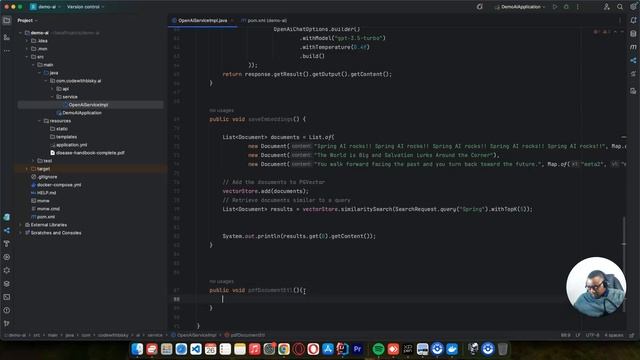Screen dimensions: 640x360
Task: Expand the test folder
Action: pyautogui.click(x=33, y=161)
